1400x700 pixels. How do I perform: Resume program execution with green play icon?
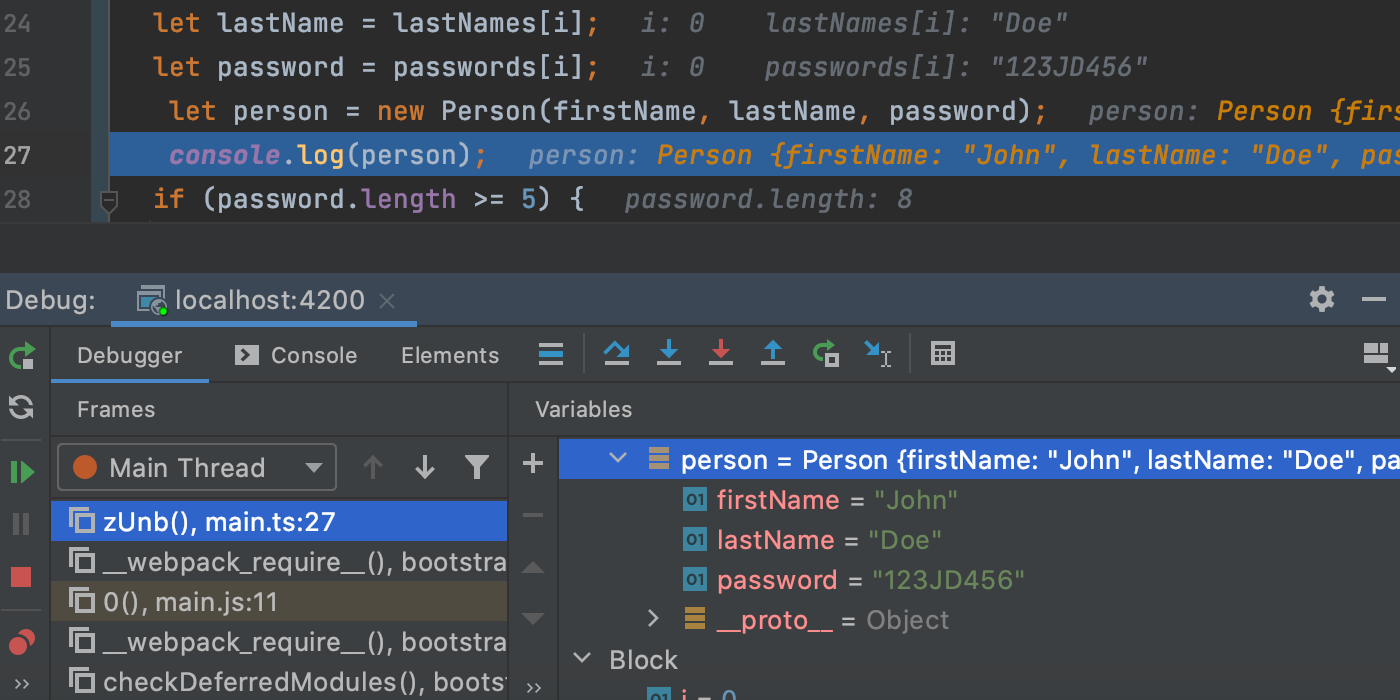click(22, 471)
